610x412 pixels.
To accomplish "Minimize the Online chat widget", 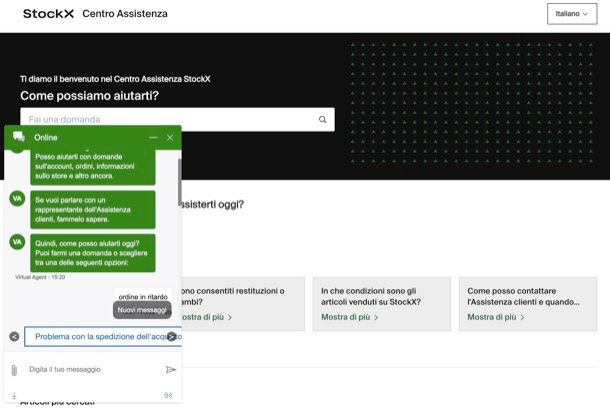I will click(x=153, y=137).
